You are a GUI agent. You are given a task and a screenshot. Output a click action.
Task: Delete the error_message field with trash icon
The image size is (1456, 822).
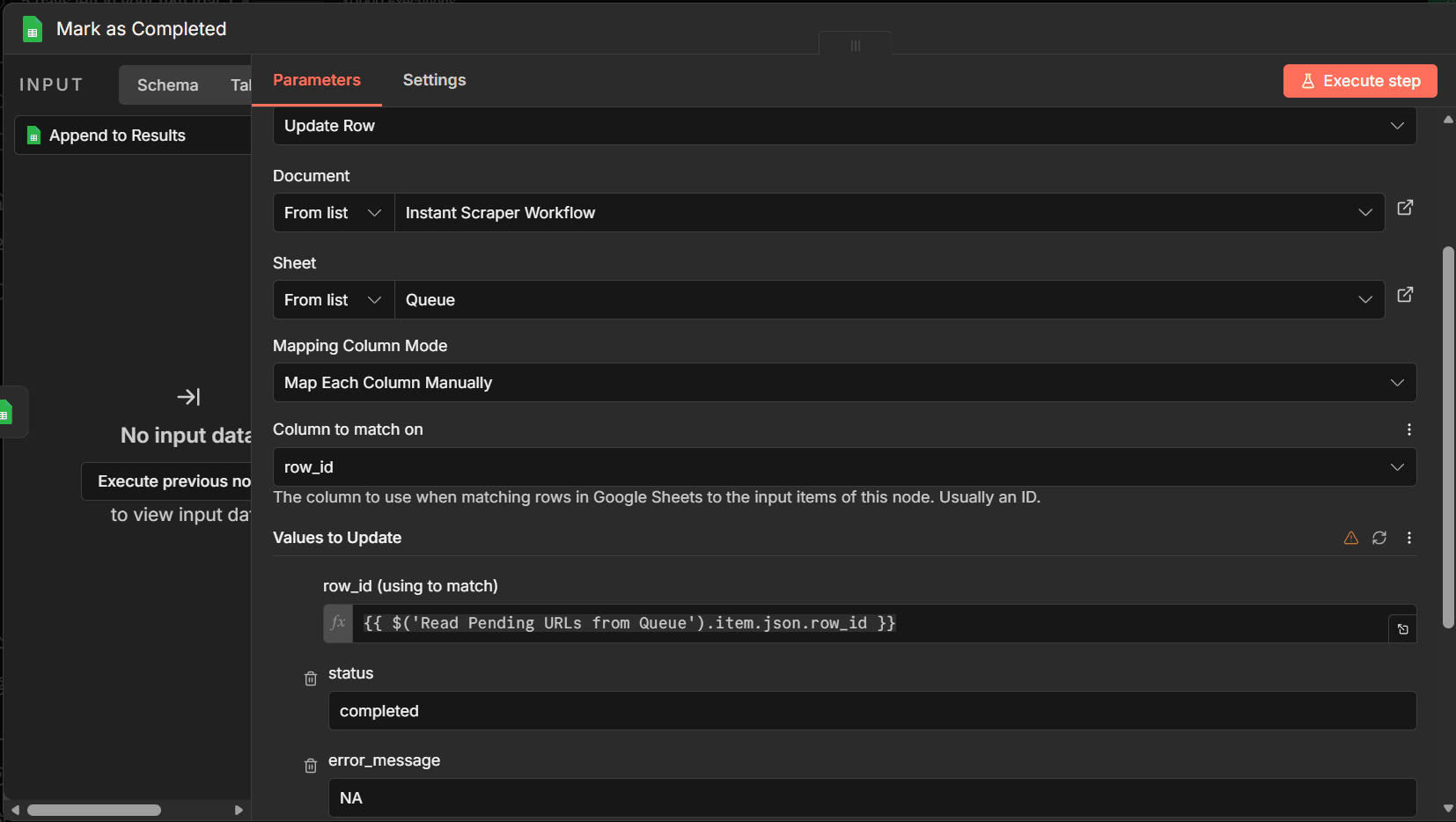pyautogui.click(x=311, y=766)
